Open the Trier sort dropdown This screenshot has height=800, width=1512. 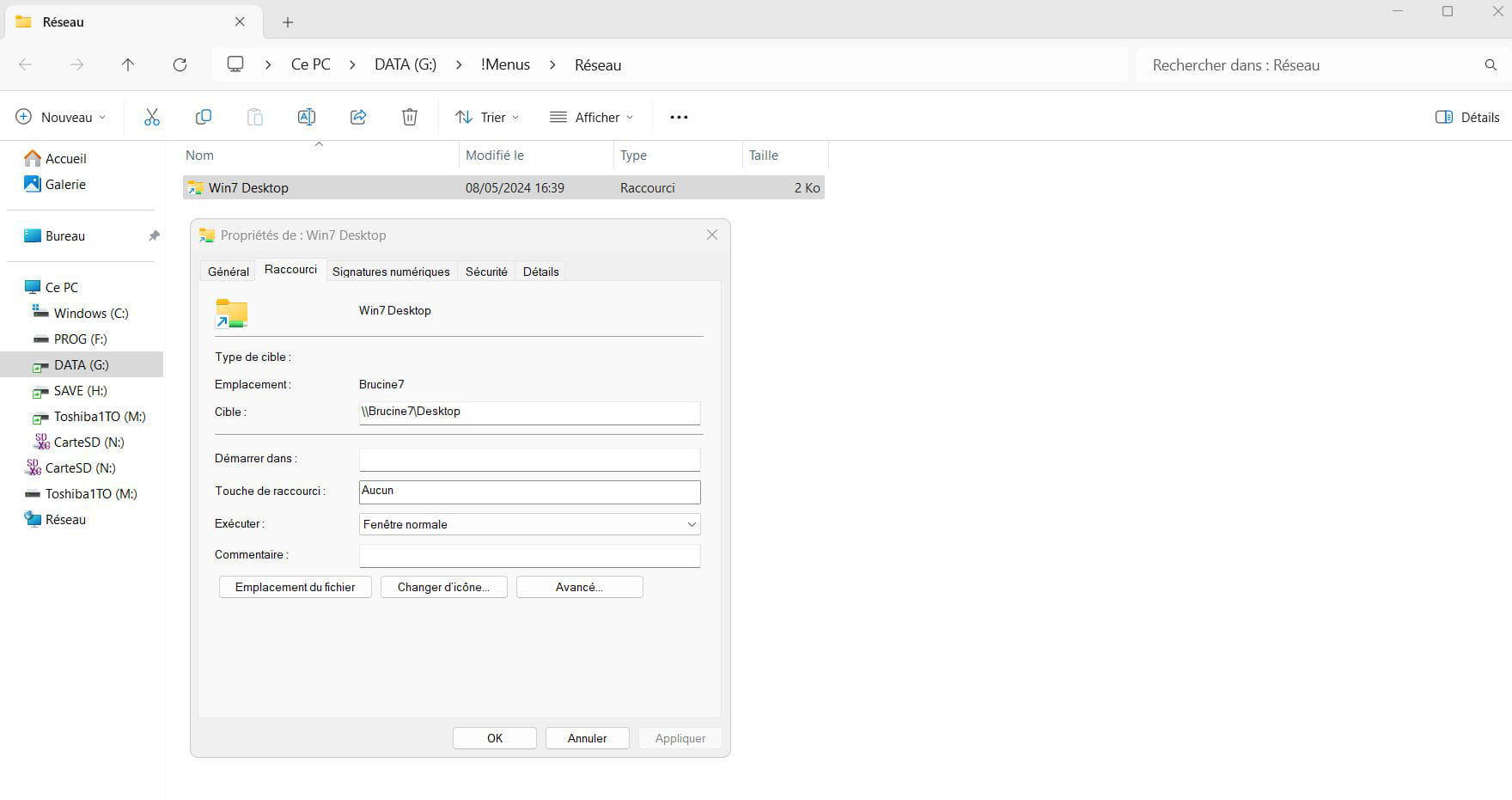487,117
